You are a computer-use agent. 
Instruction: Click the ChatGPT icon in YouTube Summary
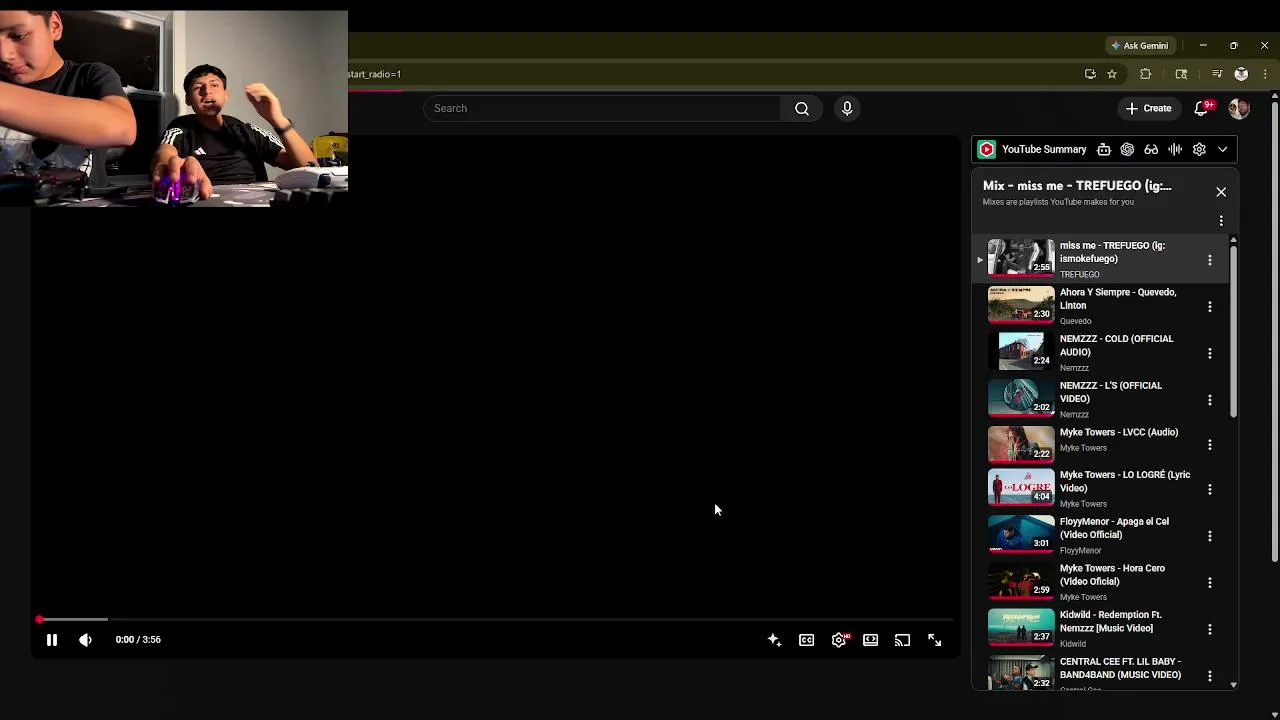pos(1127,149)
